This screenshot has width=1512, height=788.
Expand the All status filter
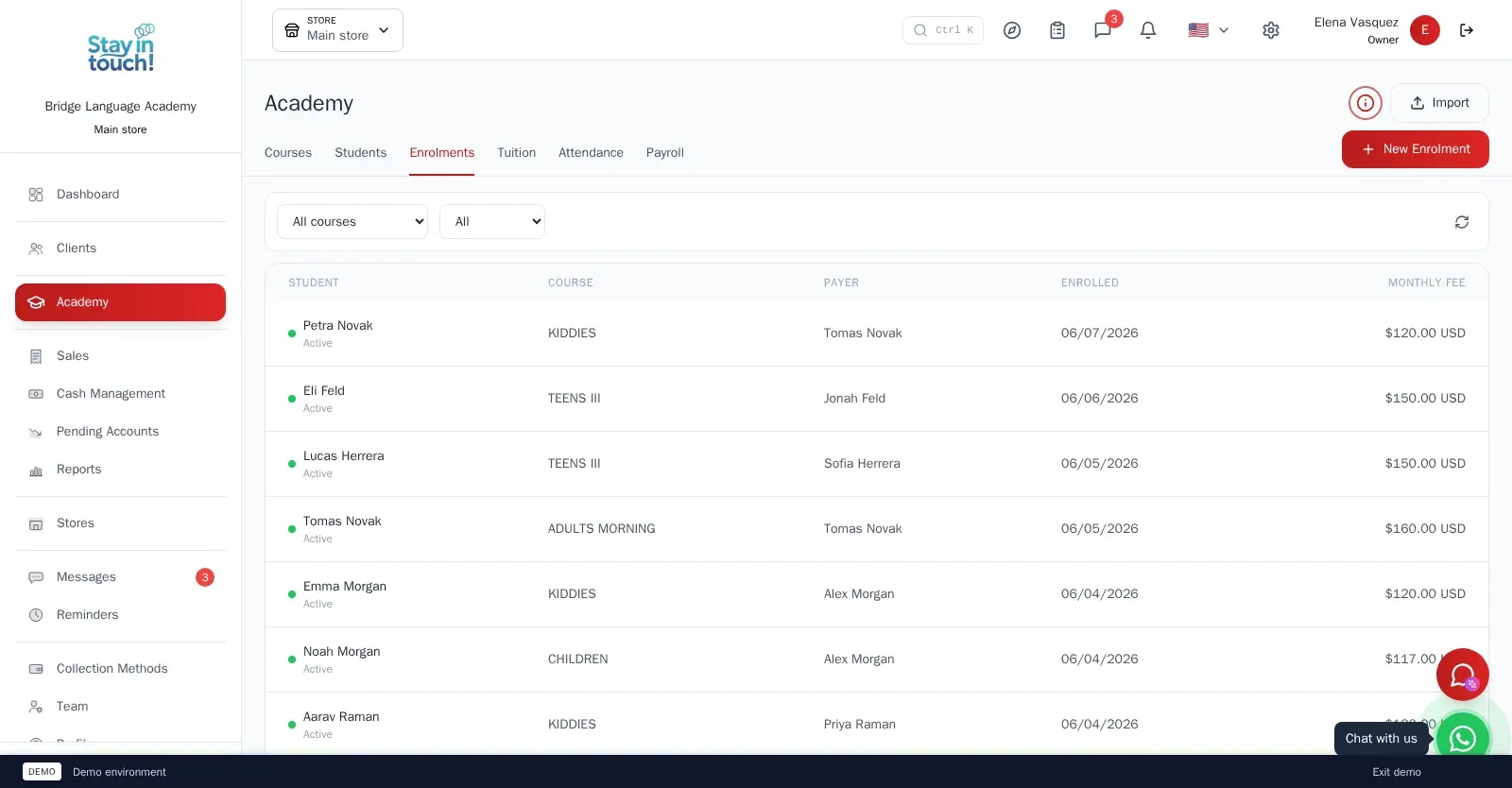pyautogui.click(x=492, y=222)
